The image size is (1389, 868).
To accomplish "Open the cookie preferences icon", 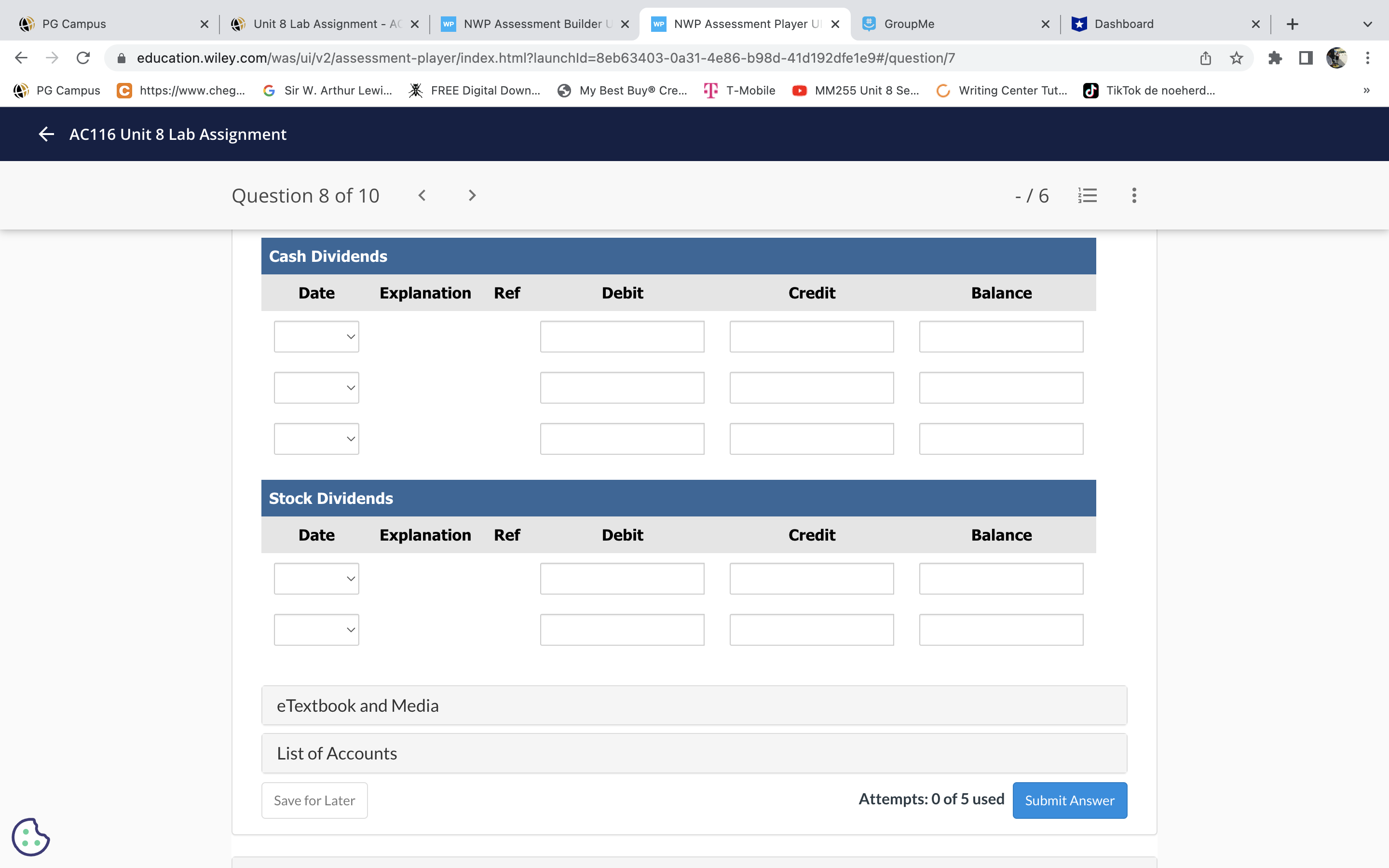I will (x=30, y=837).
